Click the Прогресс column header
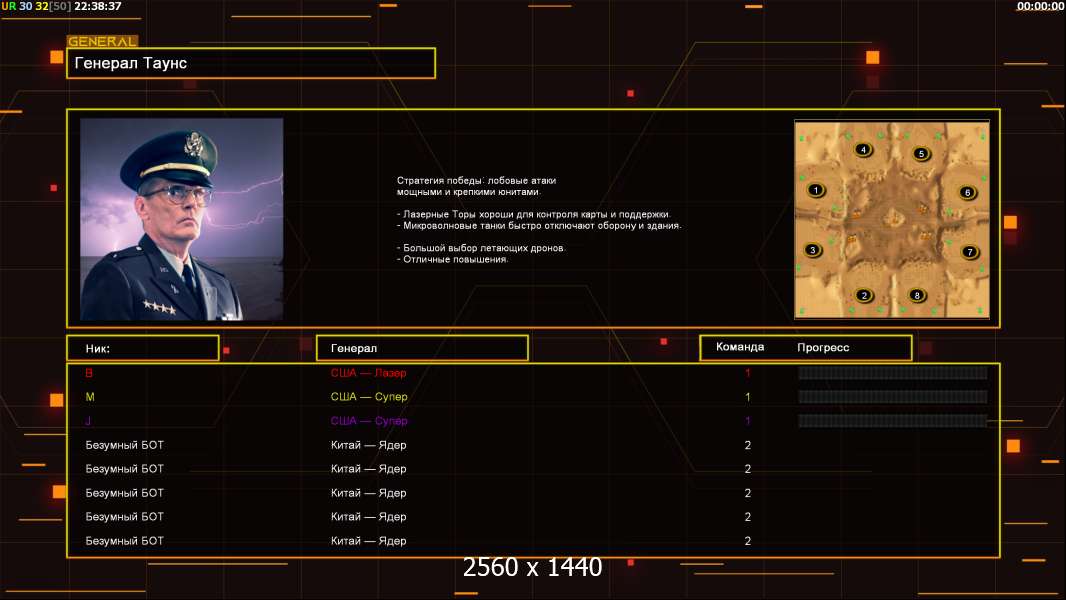1066x600 pixels. click(823, 347)
